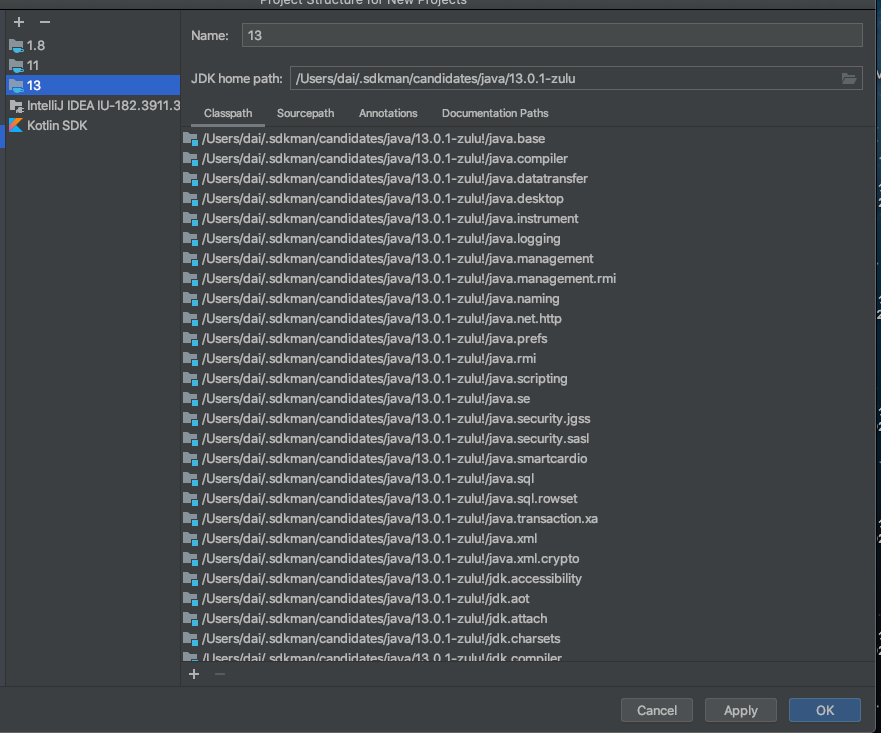Select the java.sql classpath row
Viewport: 881px width, 733px height.
click(528, 479)
